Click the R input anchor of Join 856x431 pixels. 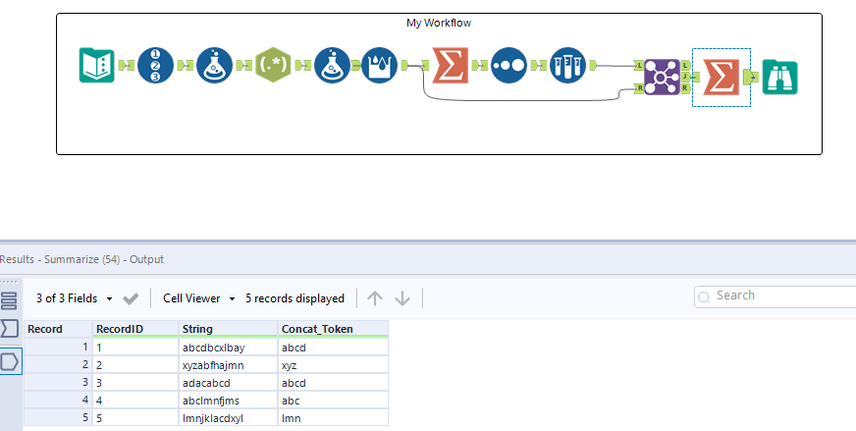[639, 88]
